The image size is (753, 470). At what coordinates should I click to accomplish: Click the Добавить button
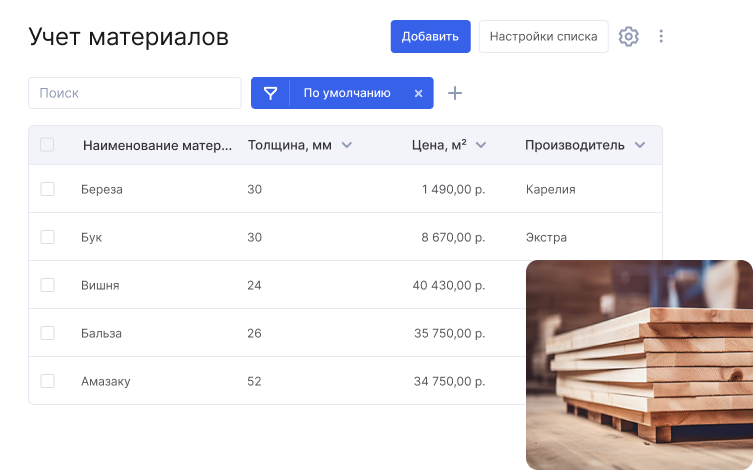point(430,37)
